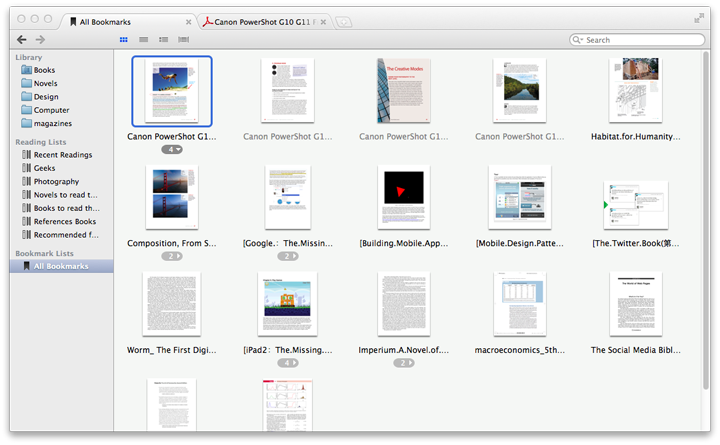Expand Composition bookmark count badge
Image resolution: width=720 pixels, height=445 pixels.
[x=172, y=256]
